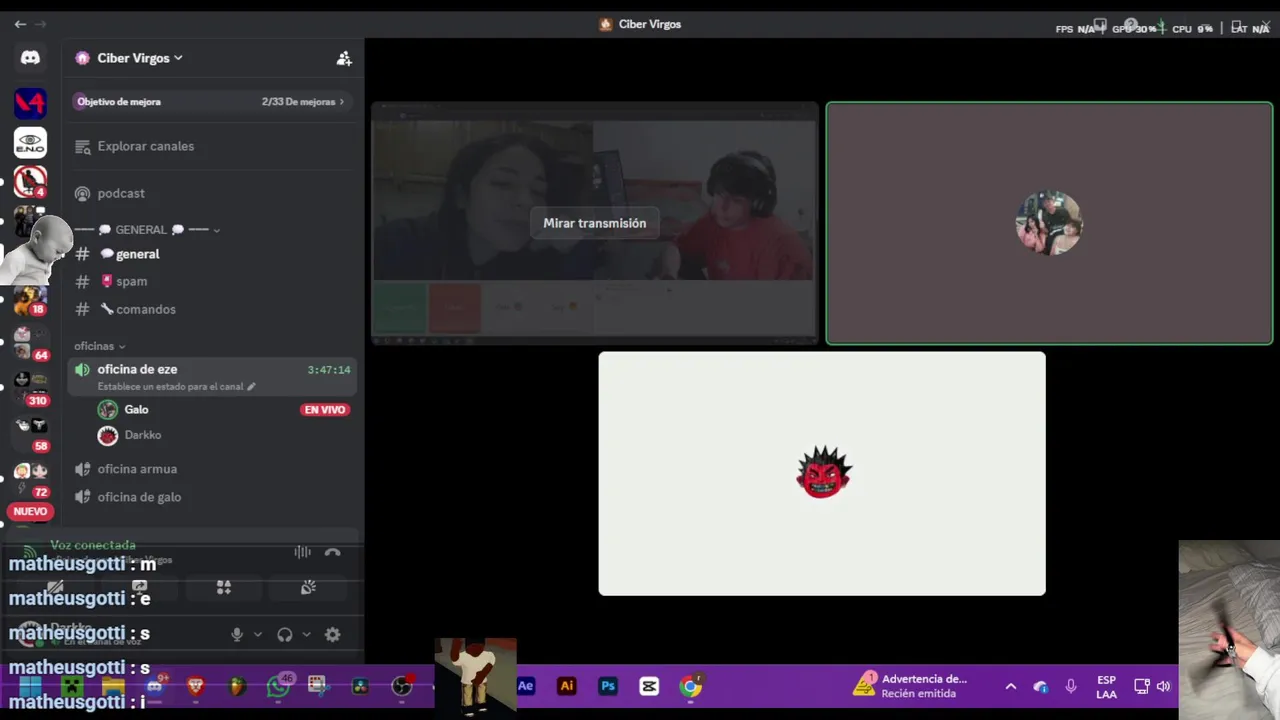Click user Darkko in voice channel
Screen dimensions: 1280x720
tap(143, 435)
